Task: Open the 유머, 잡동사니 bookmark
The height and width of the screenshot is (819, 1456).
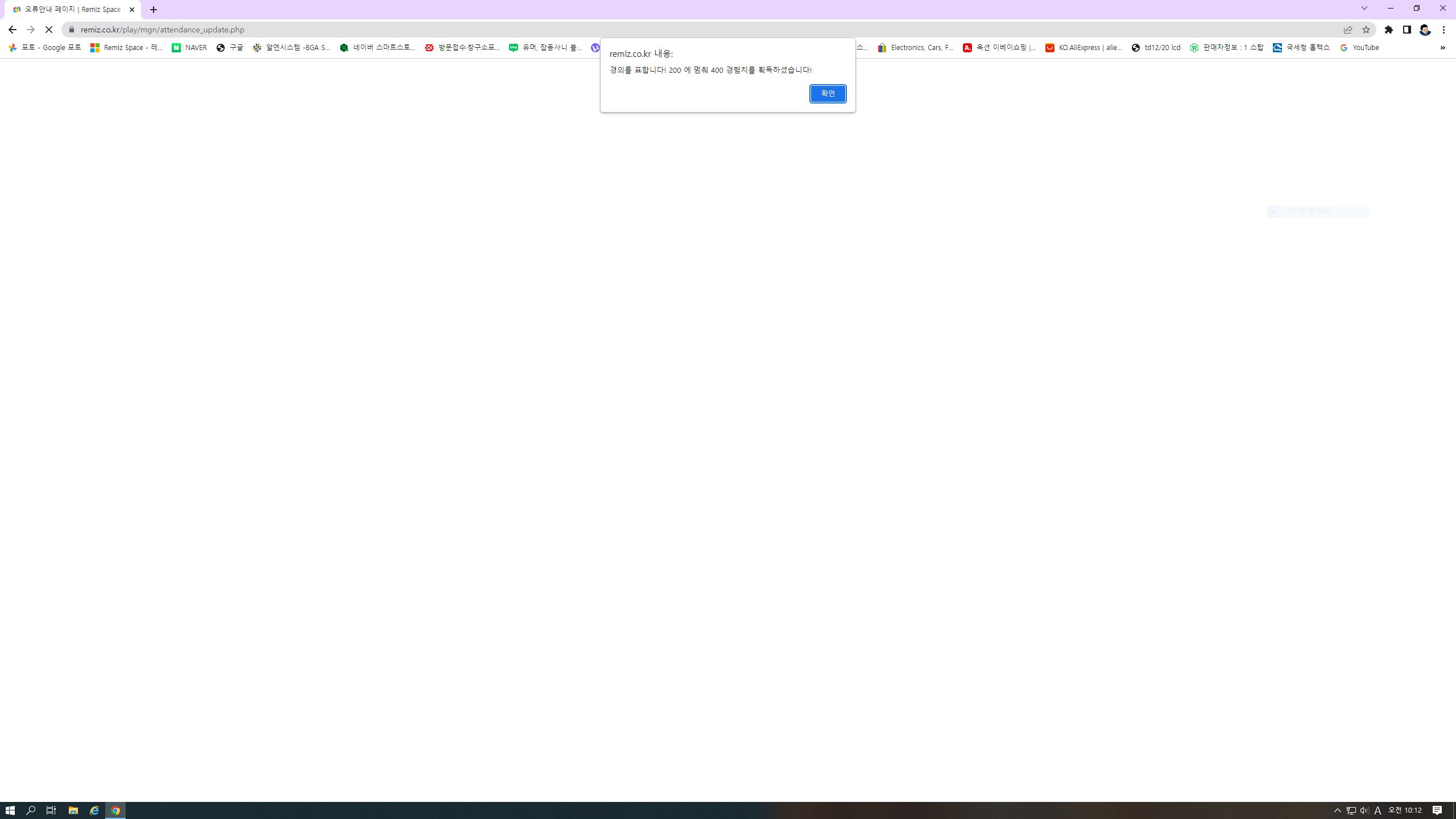Action: (545, 48)
